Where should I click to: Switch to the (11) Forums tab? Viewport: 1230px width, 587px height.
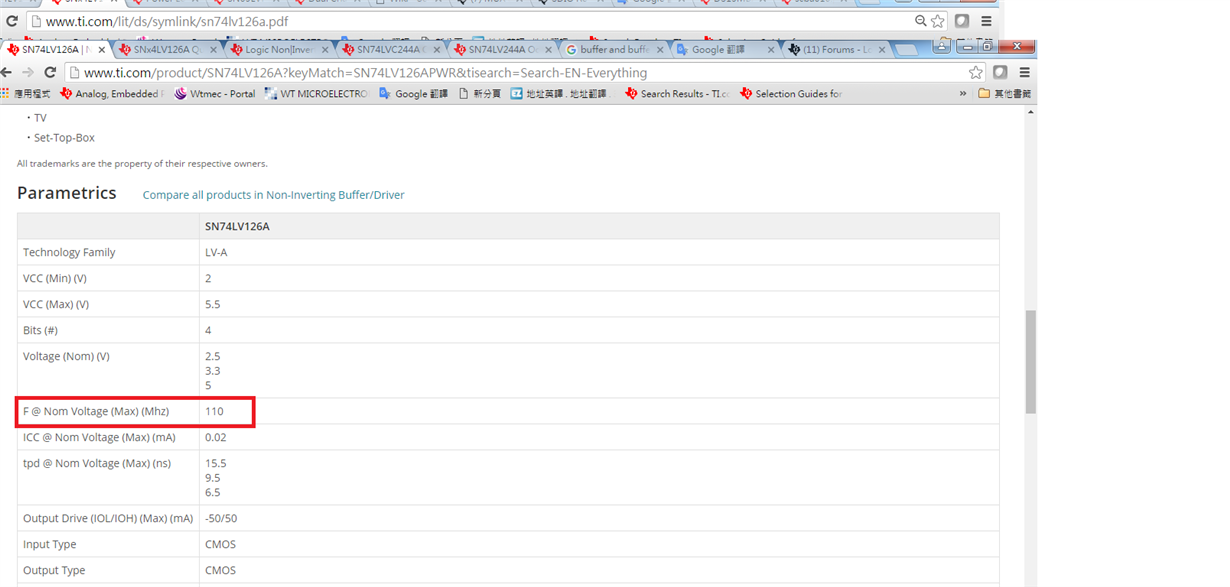tap(835, 49)
